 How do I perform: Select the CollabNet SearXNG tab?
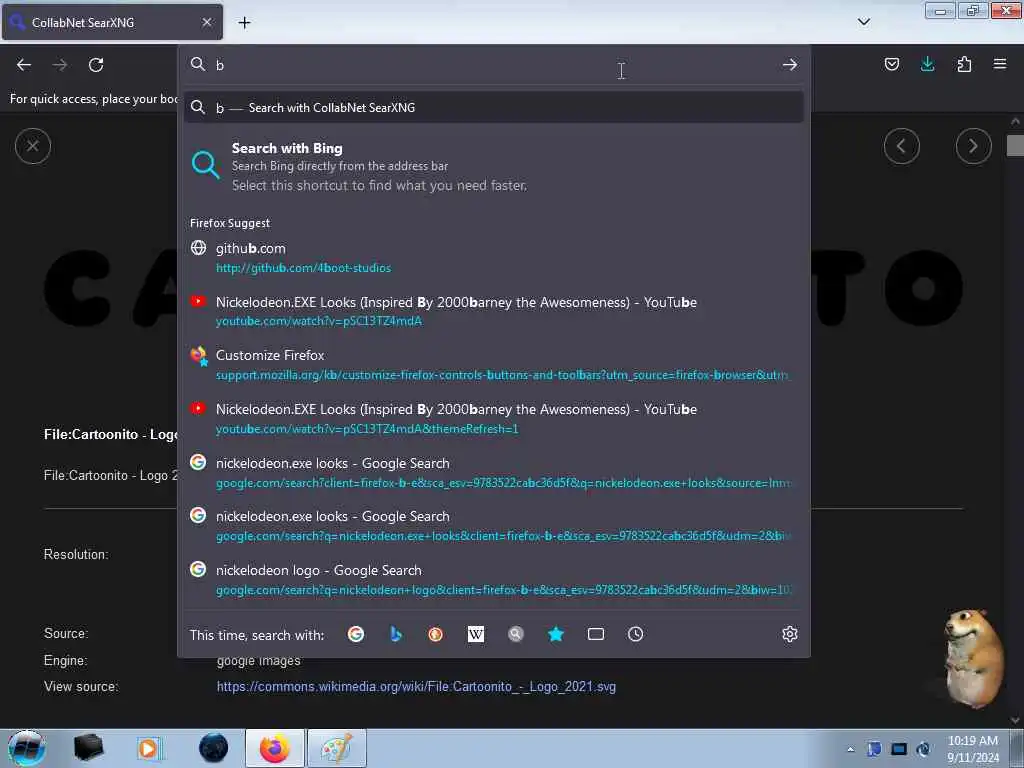(112, 22)
